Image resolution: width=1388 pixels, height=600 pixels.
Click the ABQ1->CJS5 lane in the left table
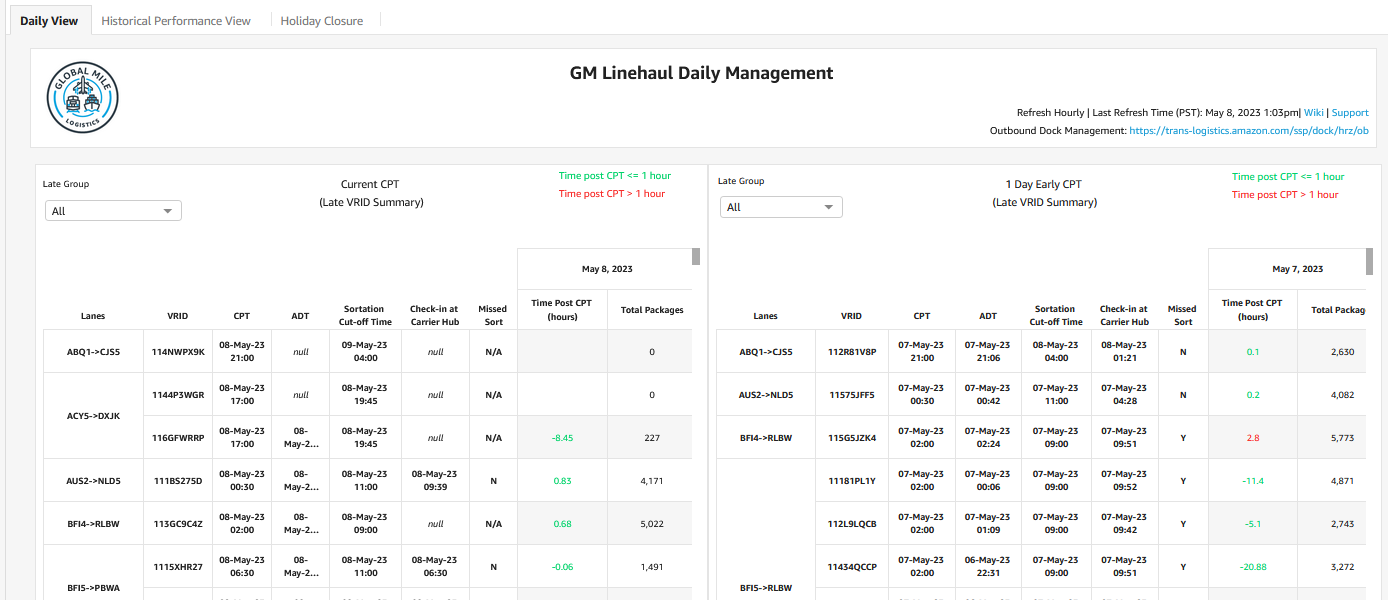pos(93,351)
